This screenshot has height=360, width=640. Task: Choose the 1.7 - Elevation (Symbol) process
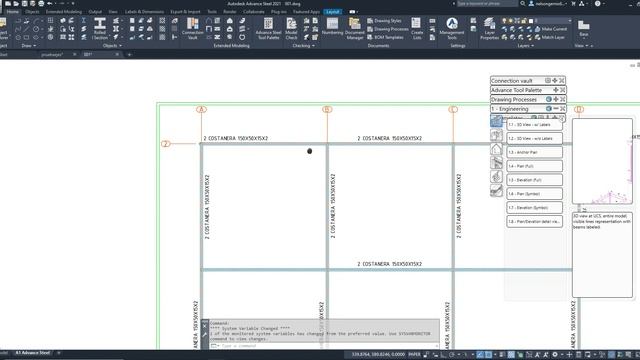534,208
